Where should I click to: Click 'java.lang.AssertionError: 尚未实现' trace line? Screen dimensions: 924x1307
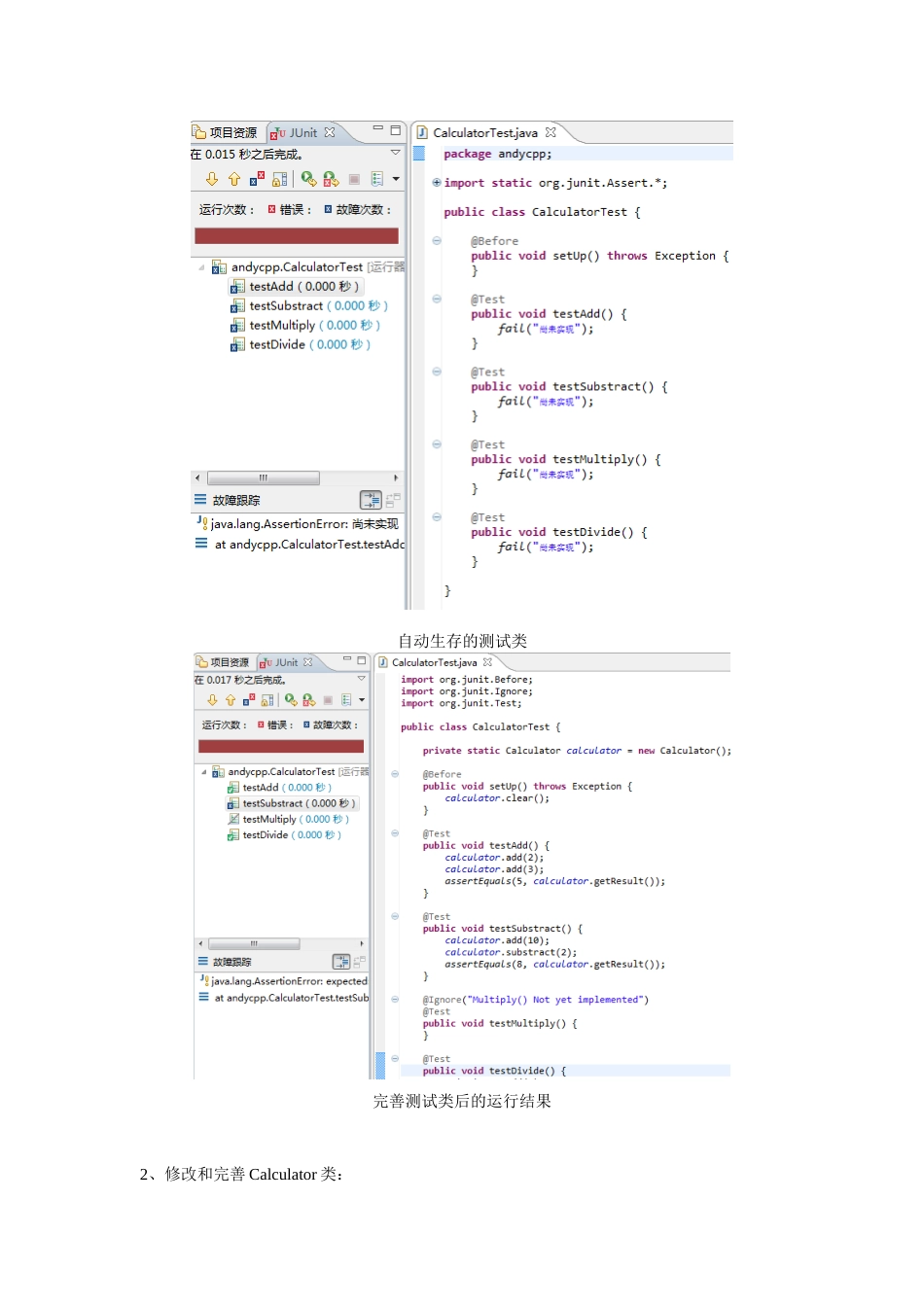pyautogui.click(x=298, y=523)
